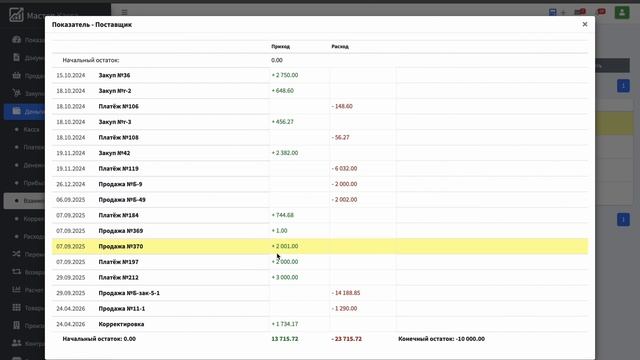The height and width of the screenshot is (360, 640).
Task: Open document Закуп №36
Action: pyautogui.click(x=114, y=75)
